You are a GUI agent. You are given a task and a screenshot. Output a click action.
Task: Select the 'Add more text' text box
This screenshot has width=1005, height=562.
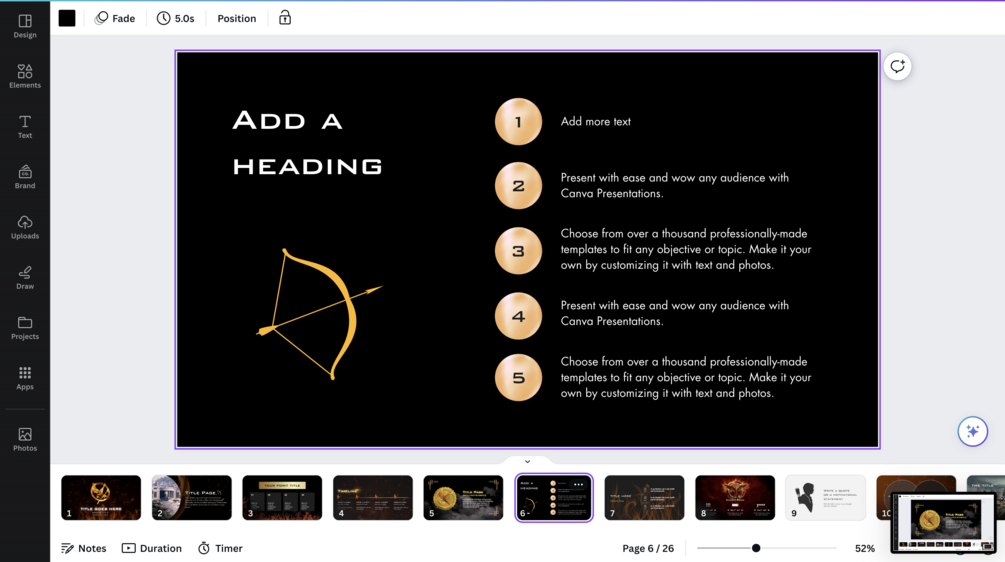click(595, 121)
